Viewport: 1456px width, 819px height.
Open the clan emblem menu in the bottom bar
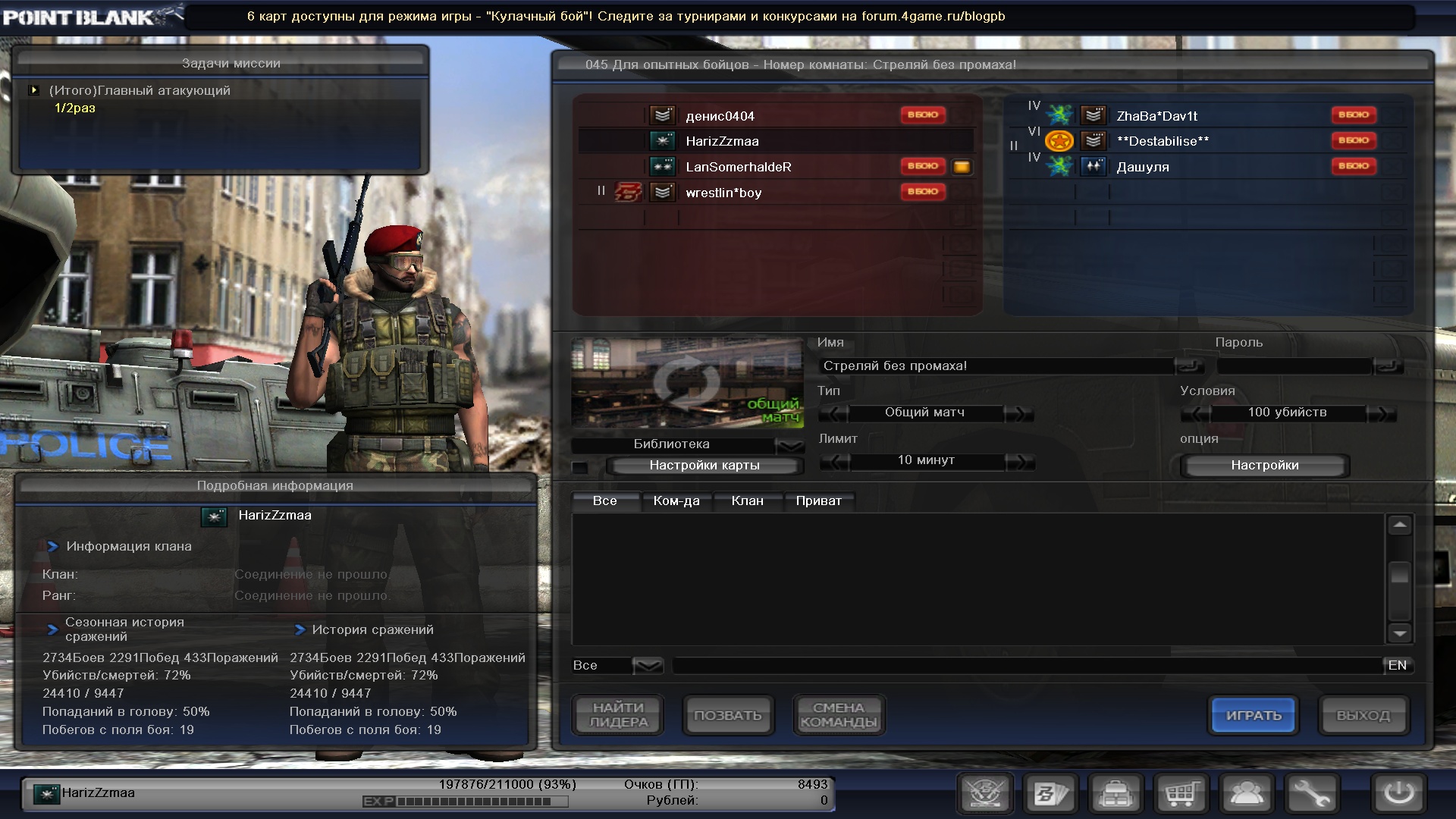tap(985, 794)
